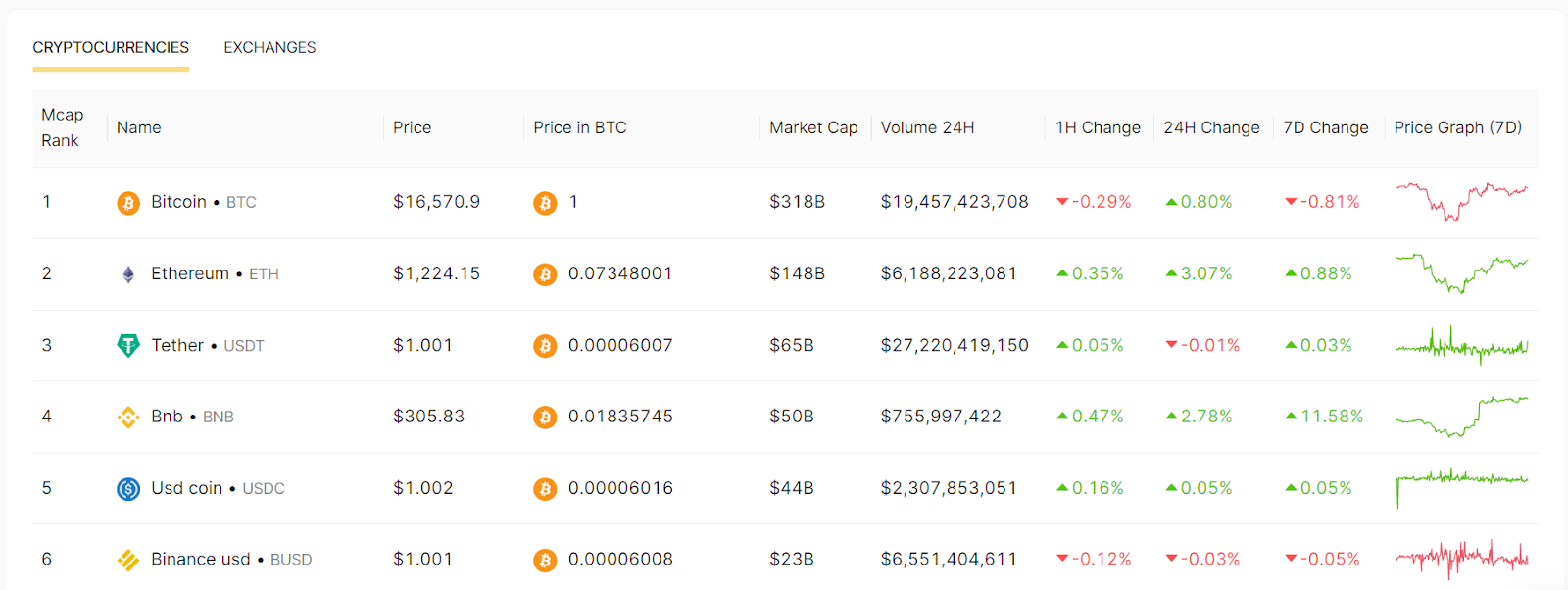The width and height of the screenshot is (1568, 590).
Task: Click the BTC icon beside 0.00006016
Action: pyautogui.click(x=545, y=488)
